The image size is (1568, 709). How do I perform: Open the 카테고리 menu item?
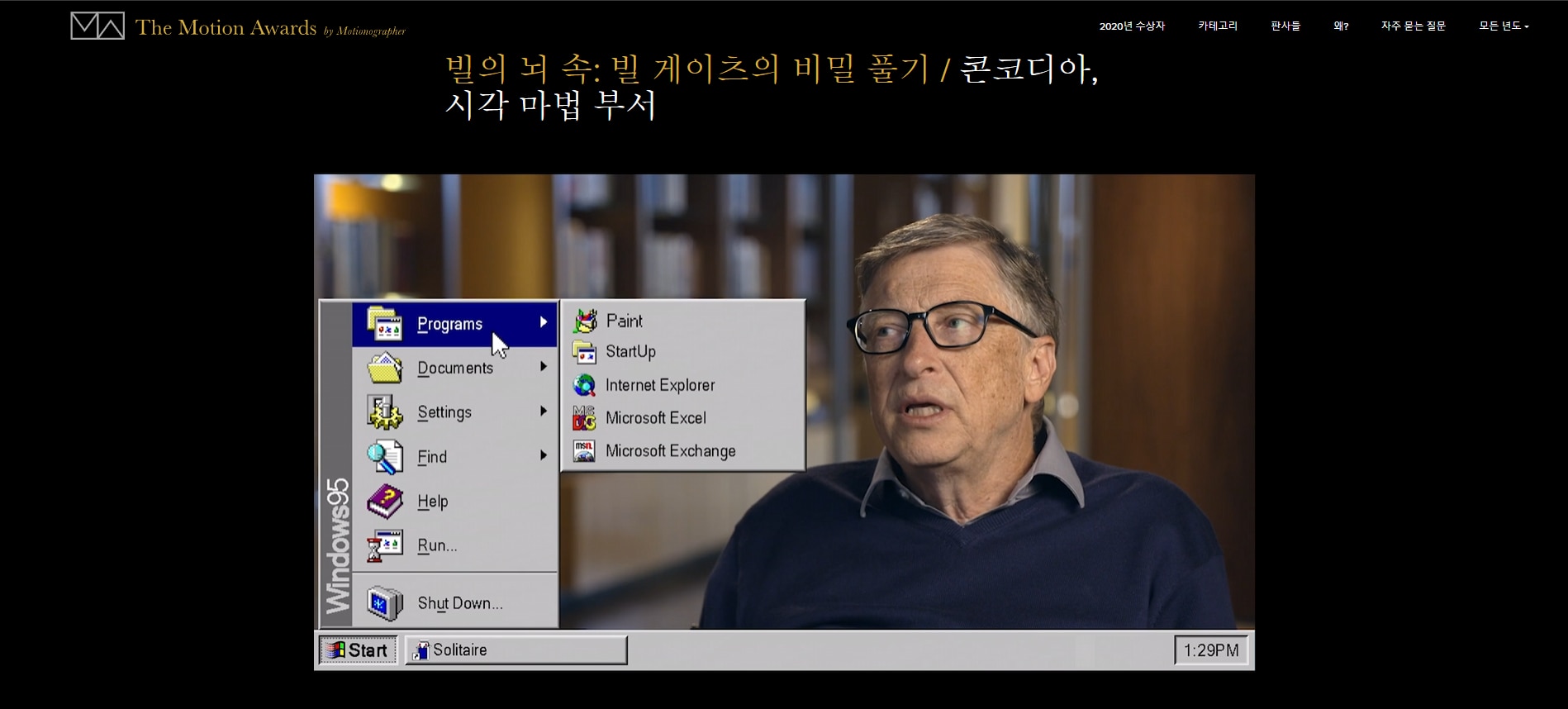tap(1218, 26)
